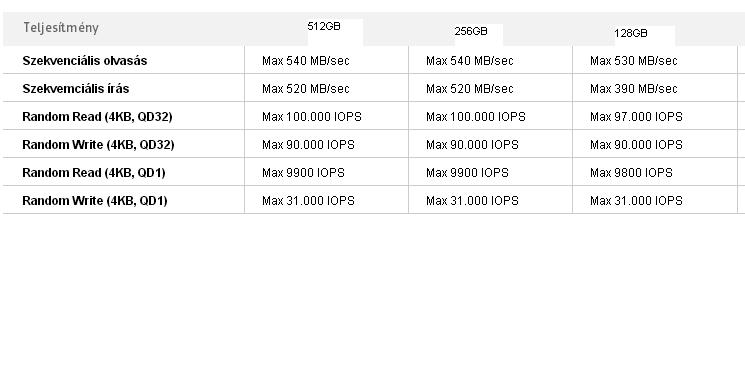Click the 128GB Max 97.000 IOPS value
This screenshot has height=384, width=745.
(636, 117)
